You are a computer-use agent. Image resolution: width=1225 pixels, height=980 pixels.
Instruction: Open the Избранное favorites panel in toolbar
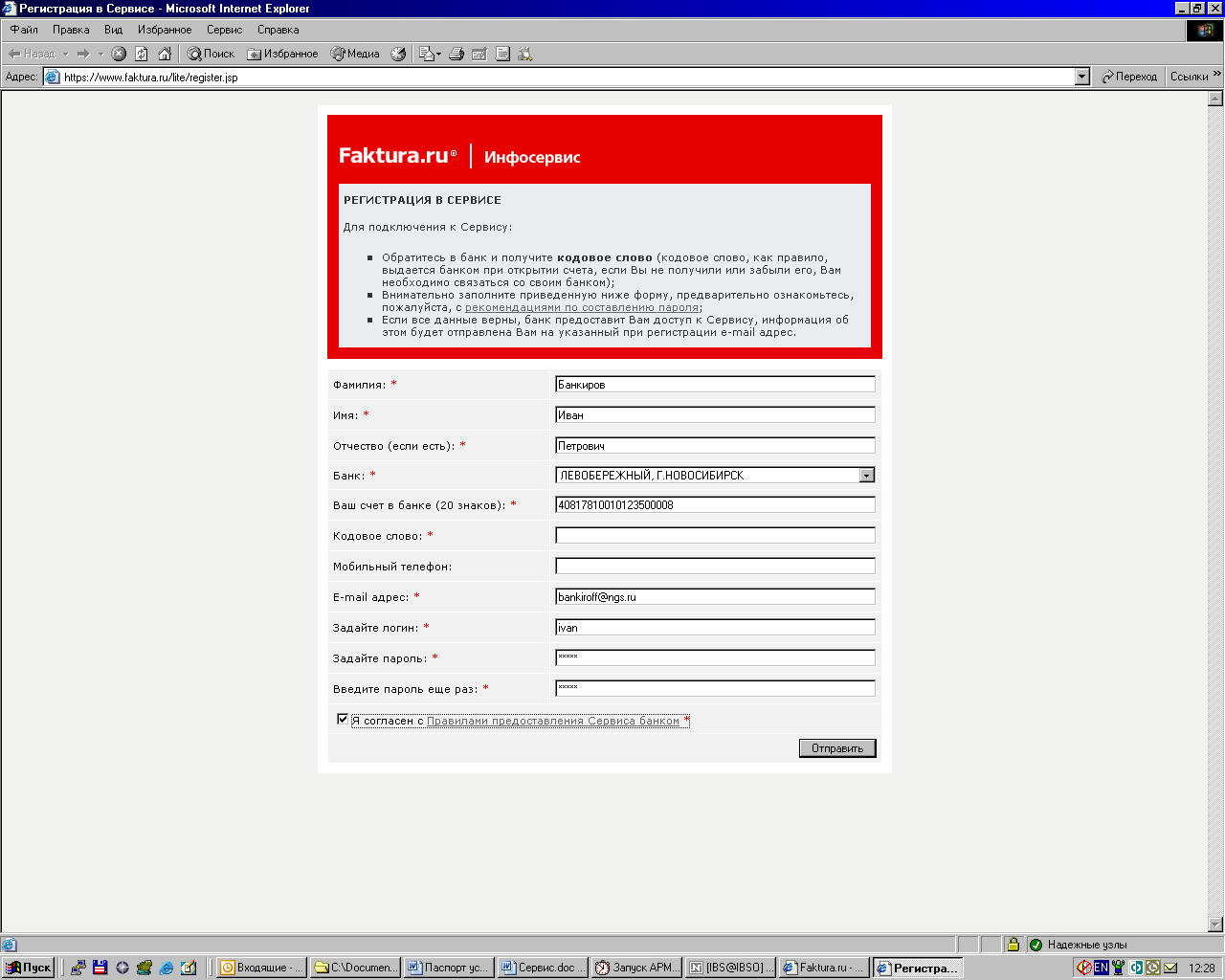(x=282, y=54)
